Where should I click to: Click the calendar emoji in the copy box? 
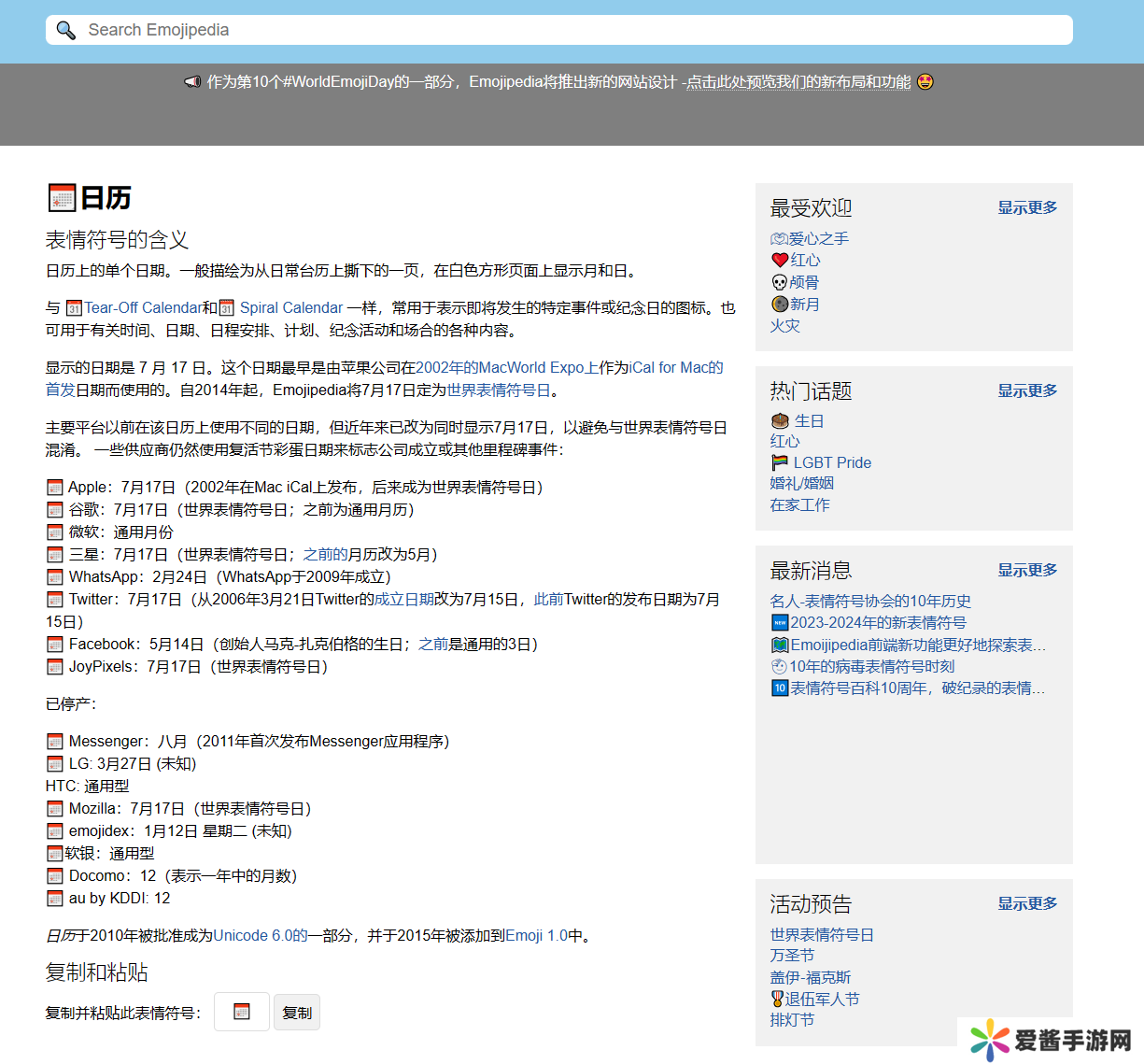(242, 1012)
